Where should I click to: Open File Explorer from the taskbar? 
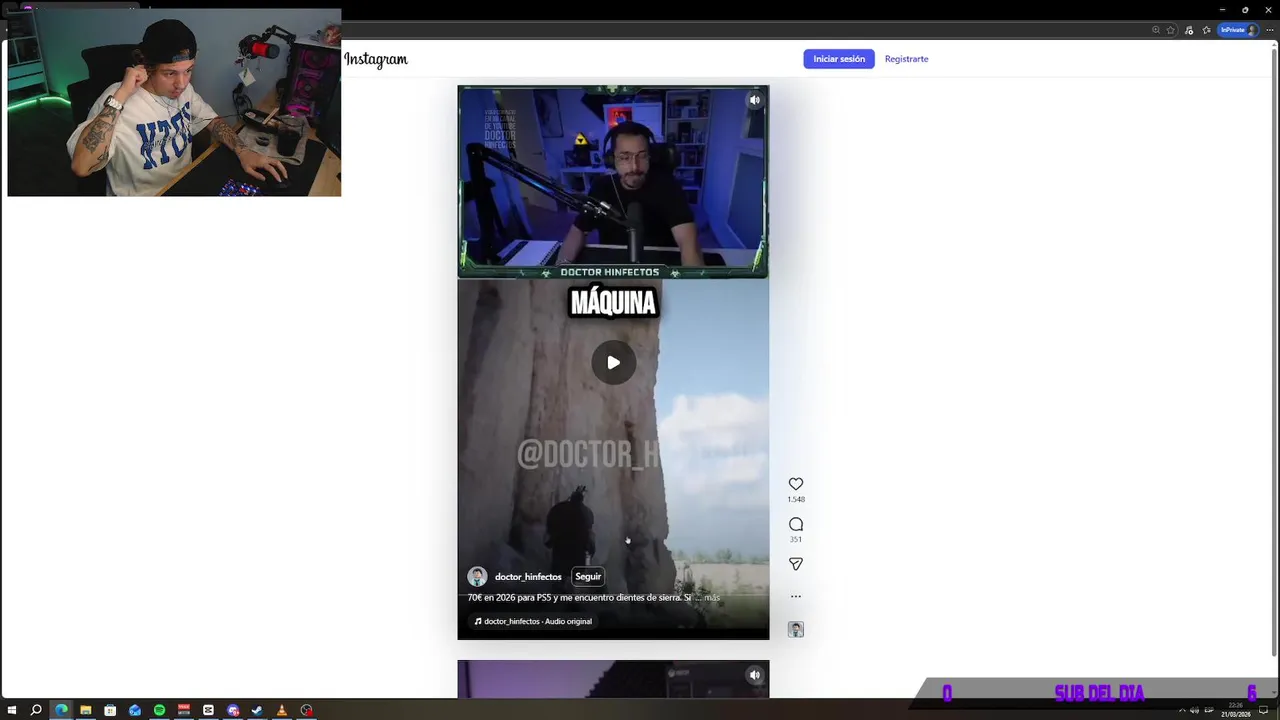coord(86,710)
